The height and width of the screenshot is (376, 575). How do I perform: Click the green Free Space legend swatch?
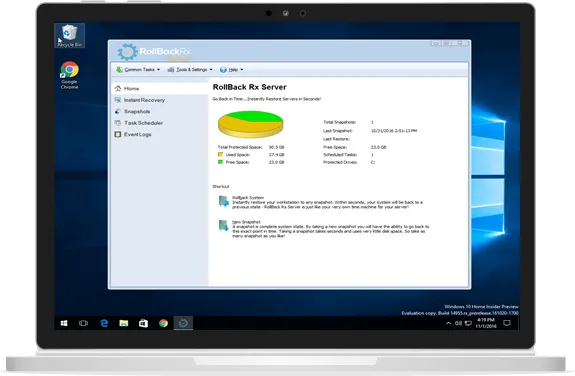pos(220,162)
